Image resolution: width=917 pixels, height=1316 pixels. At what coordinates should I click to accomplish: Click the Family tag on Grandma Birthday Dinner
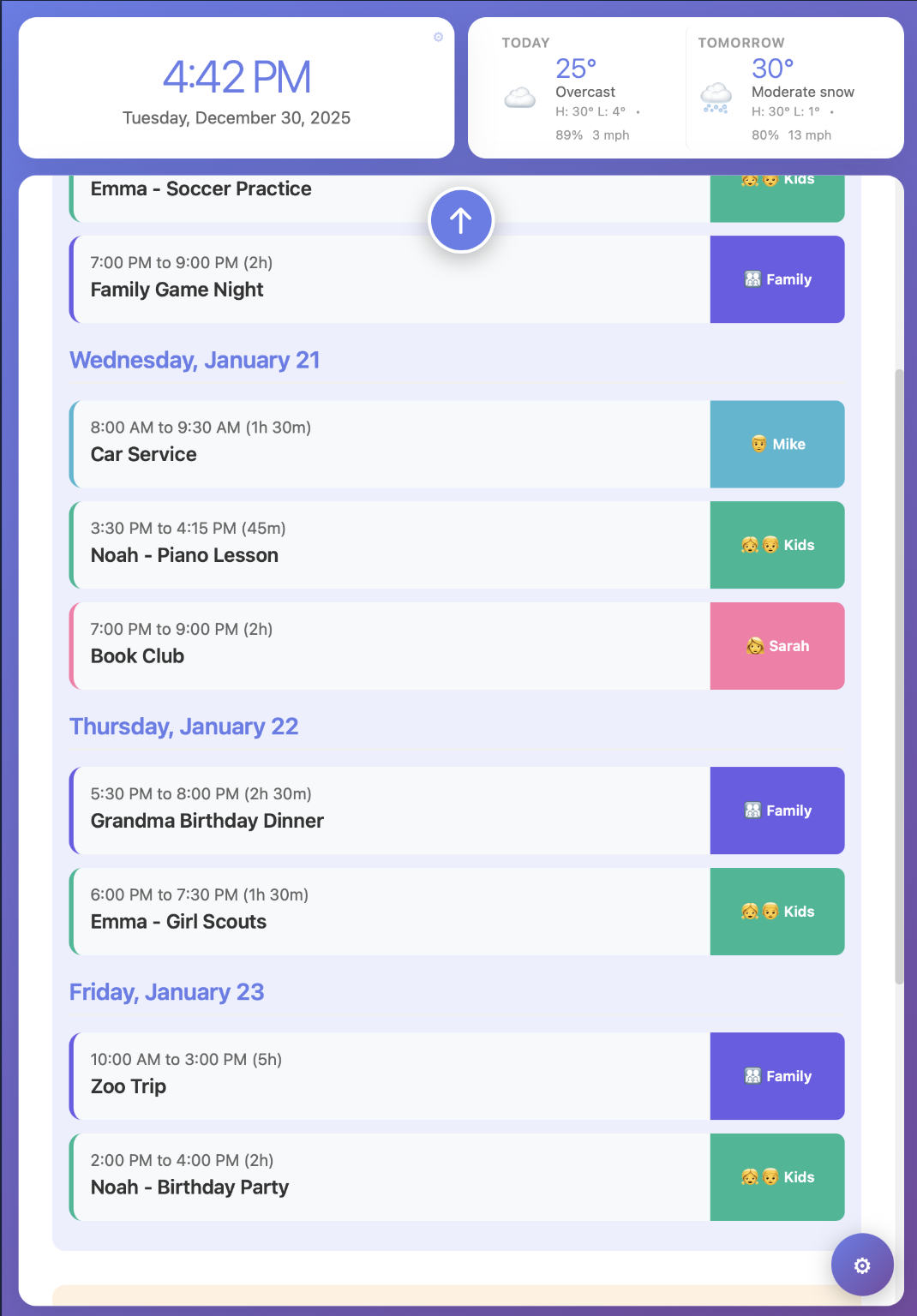point(776,811)
